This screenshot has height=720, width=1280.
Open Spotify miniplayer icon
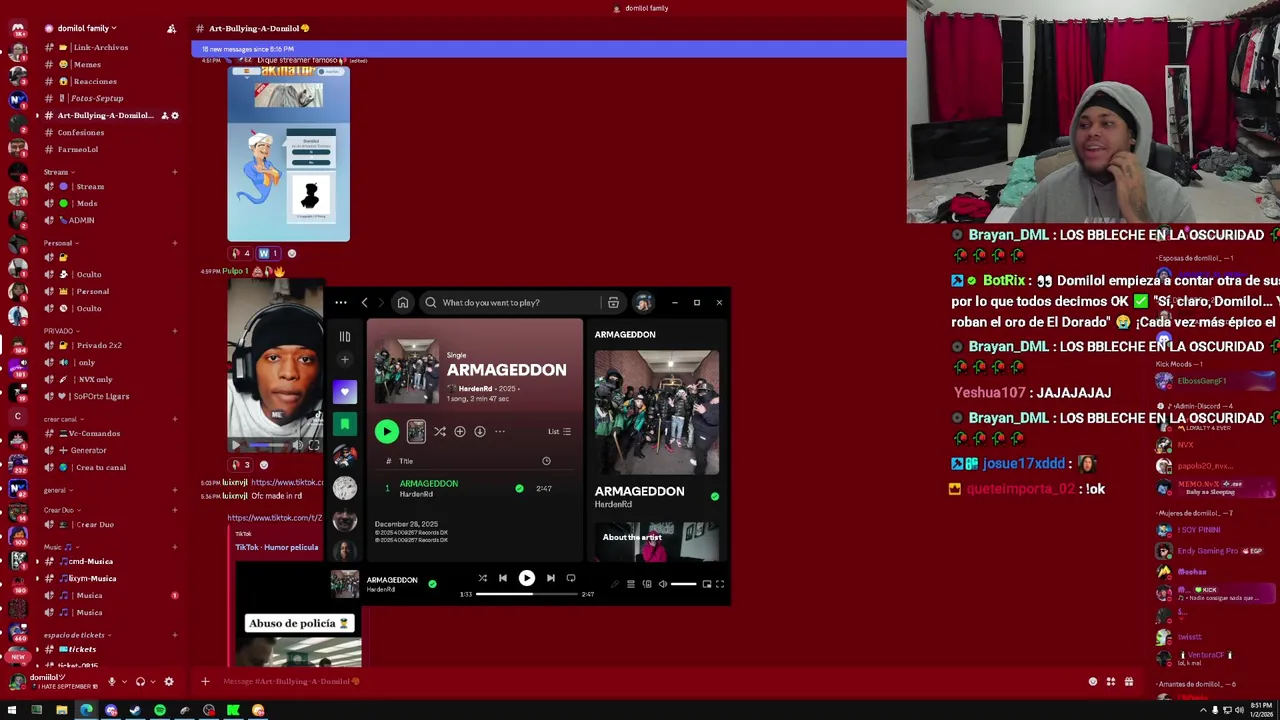click(706, 584)
